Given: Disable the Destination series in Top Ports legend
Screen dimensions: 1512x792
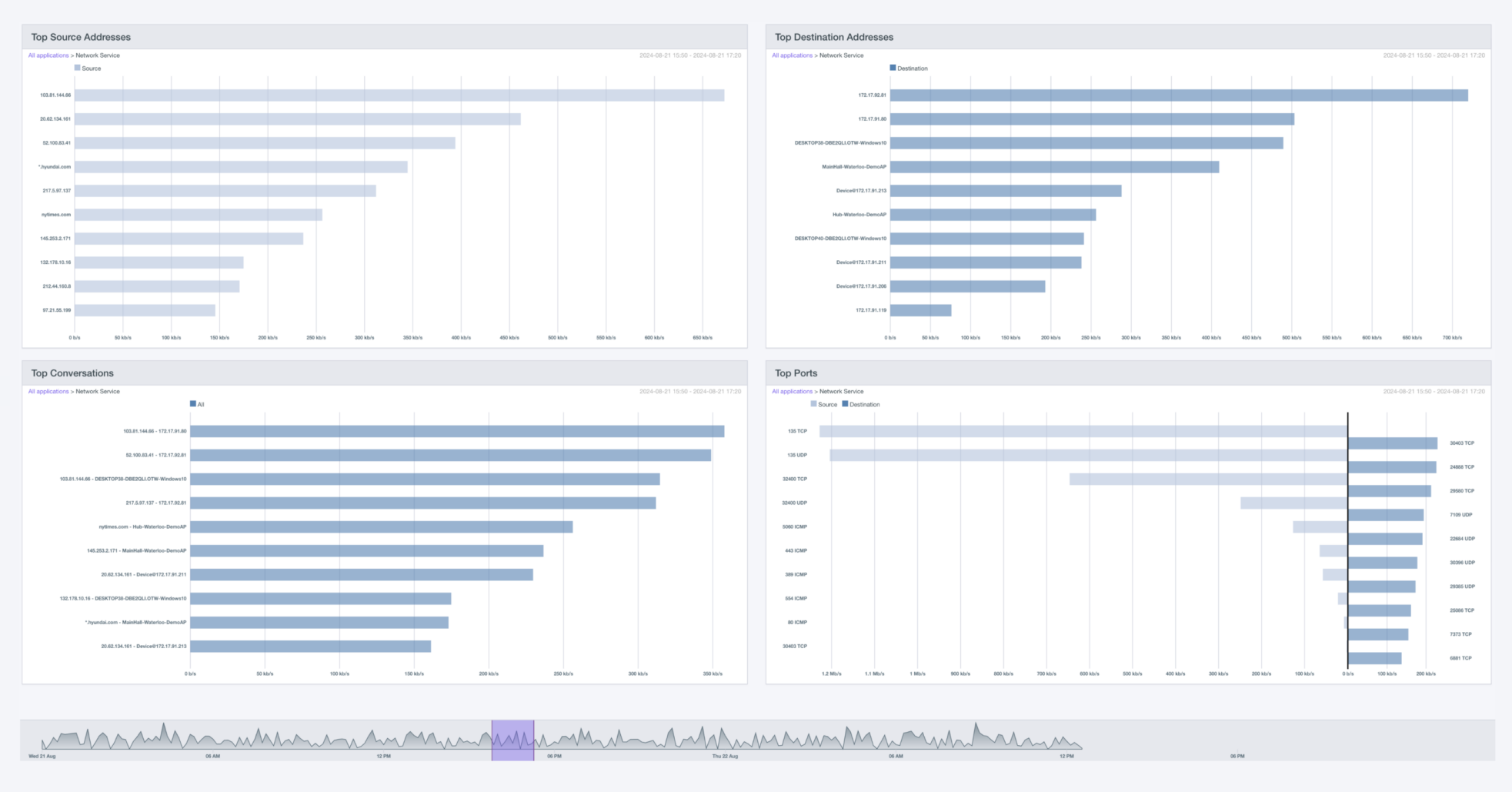Looking at the screenshot, I should tap(859, 404).
